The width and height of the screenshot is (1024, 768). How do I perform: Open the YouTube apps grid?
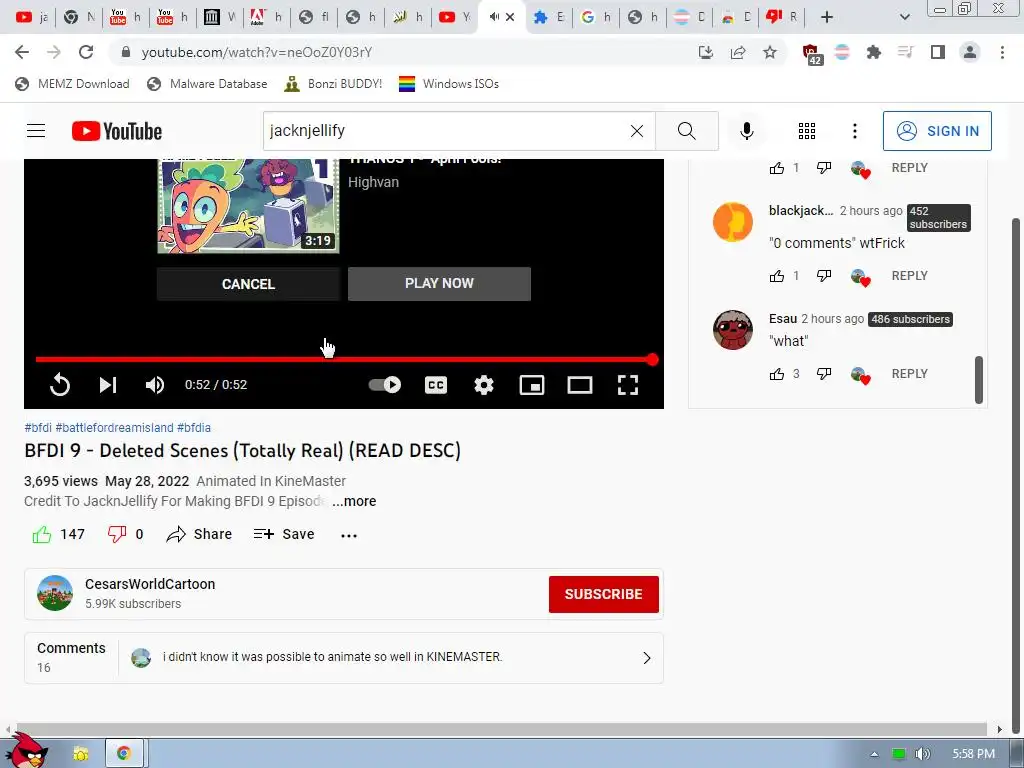807,131
